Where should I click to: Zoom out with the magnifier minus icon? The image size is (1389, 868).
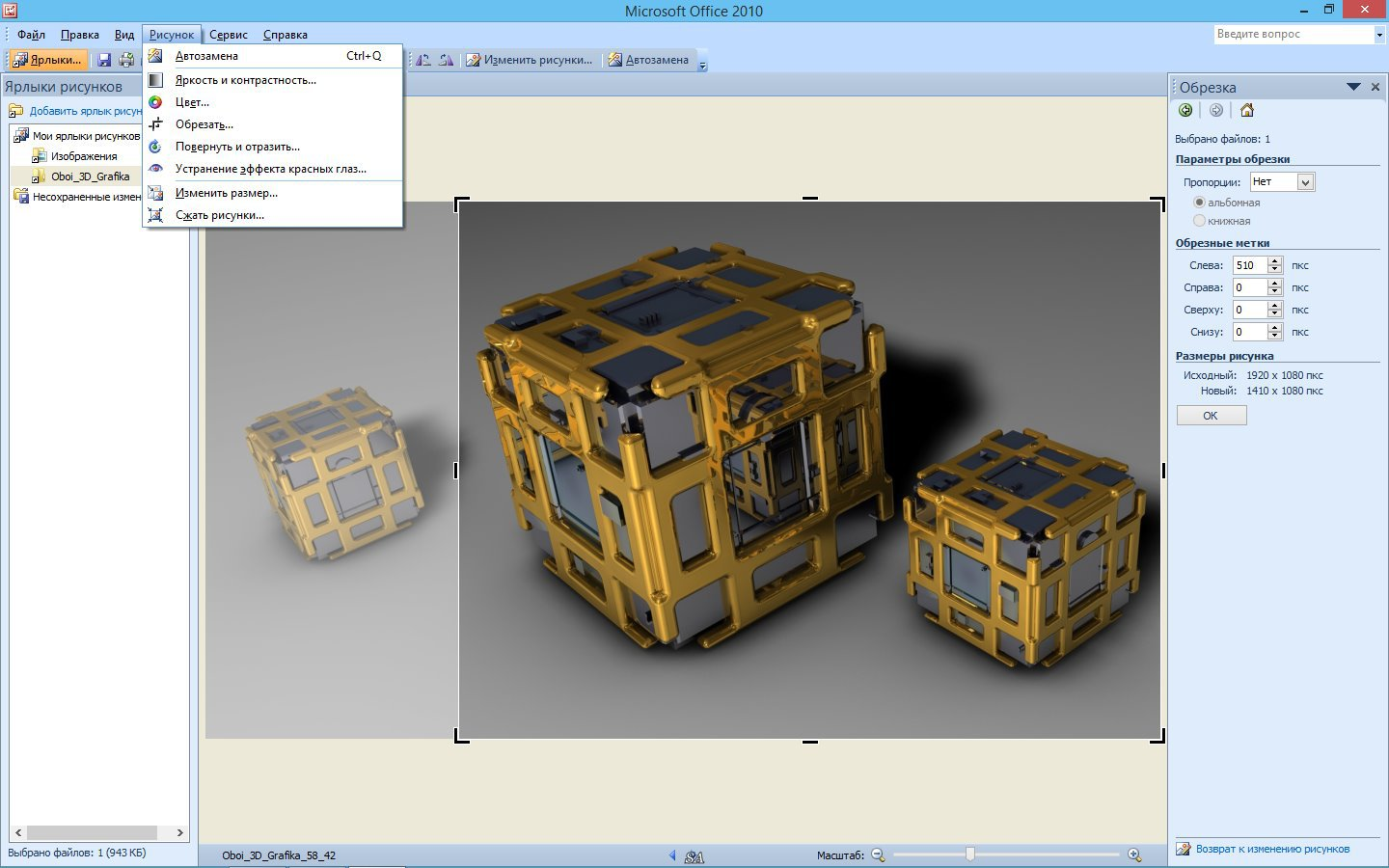tap(878, 854)
